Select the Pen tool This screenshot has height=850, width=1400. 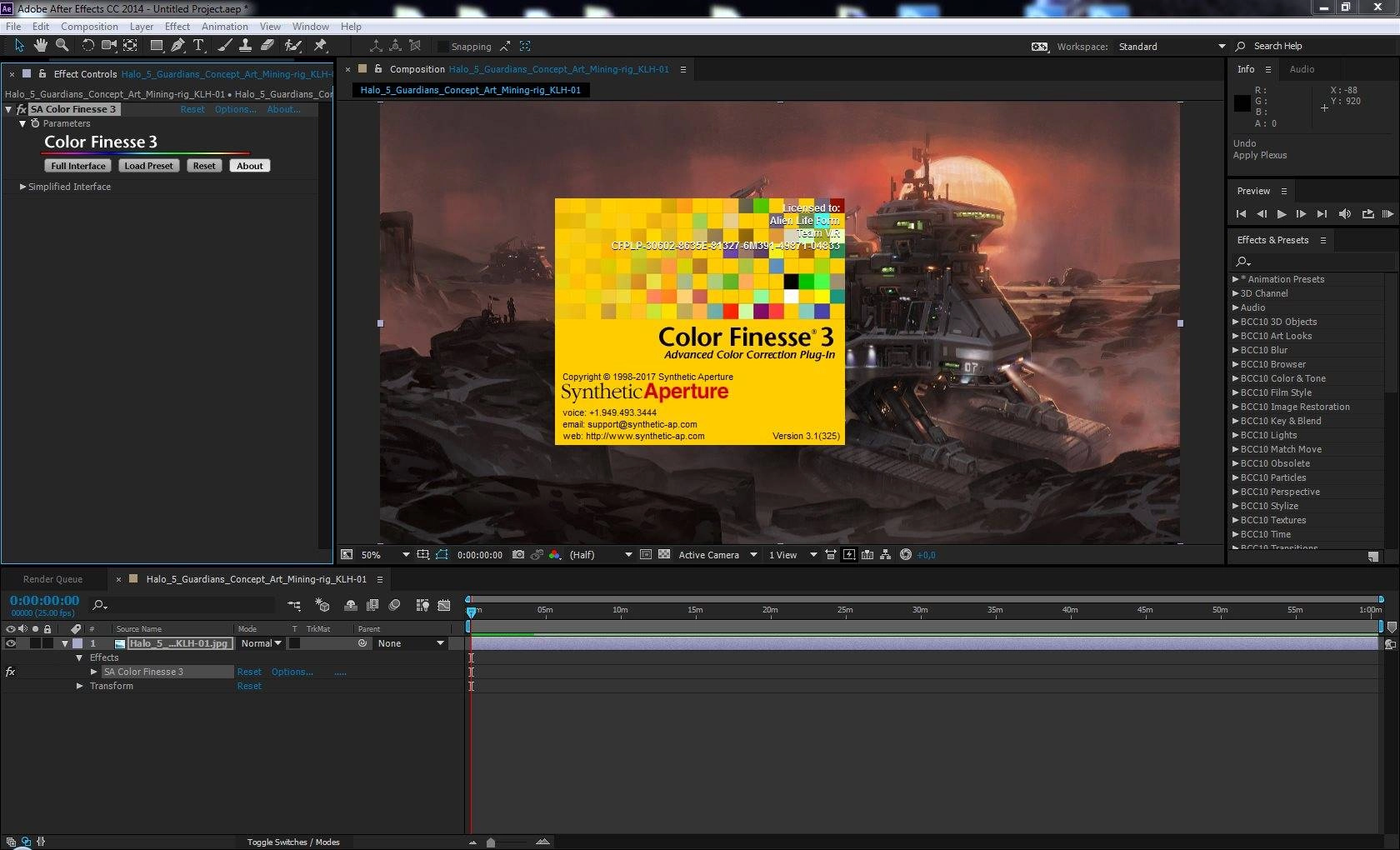coord(177,46)
